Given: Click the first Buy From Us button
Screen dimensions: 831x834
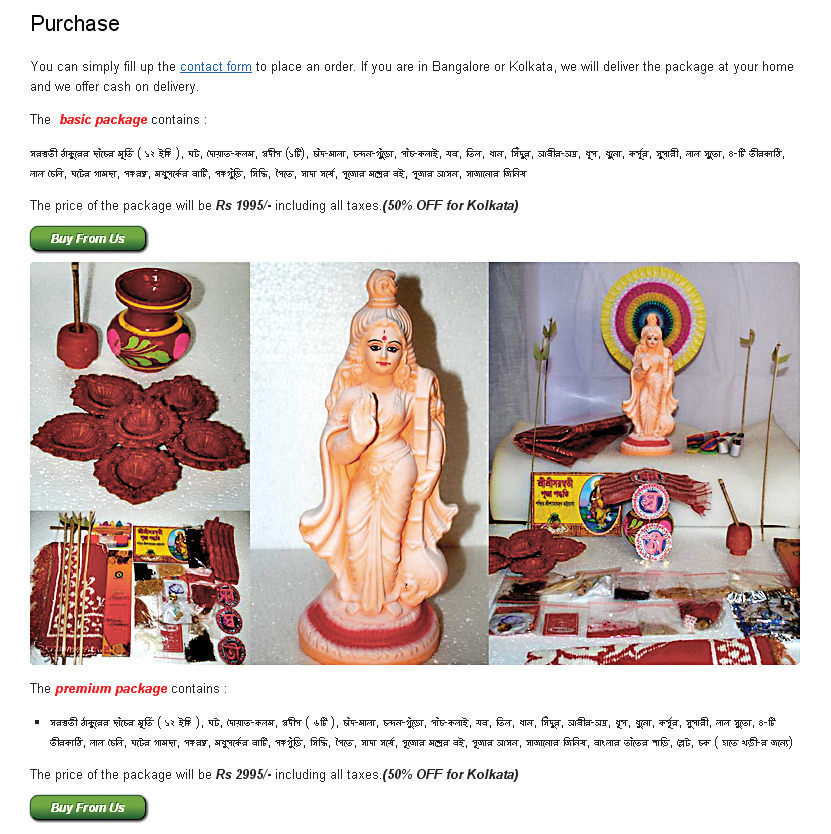Looking at the screenshot, I should coord(88,239).
